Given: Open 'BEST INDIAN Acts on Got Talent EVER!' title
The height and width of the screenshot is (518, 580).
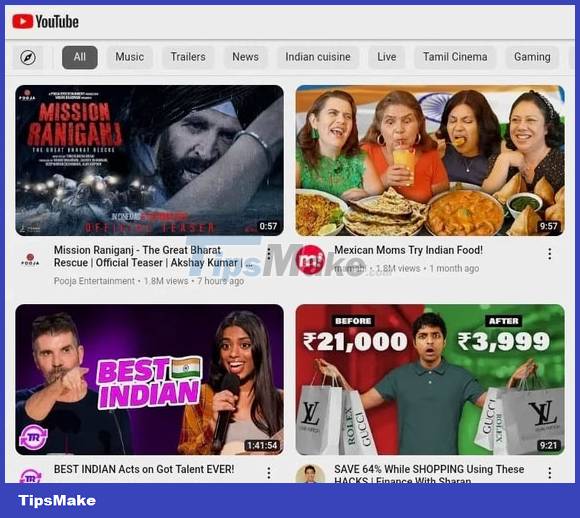Looking at the screenshot, I should tap(144, 469).
